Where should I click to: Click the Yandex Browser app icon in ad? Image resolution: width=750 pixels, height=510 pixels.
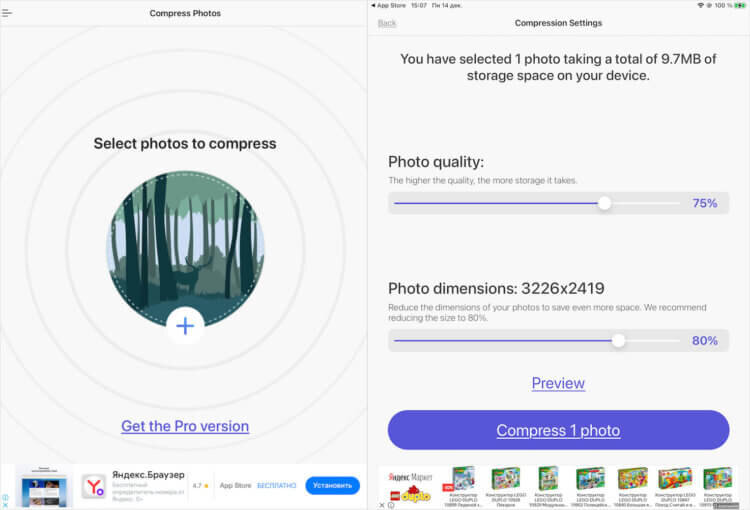click(x=94, y=487)
